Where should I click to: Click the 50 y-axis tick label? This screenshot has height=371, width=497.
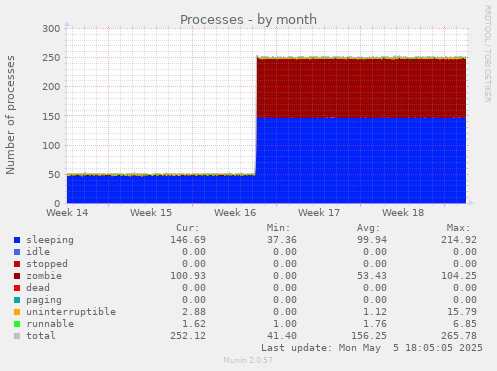[x=54, y=175]
